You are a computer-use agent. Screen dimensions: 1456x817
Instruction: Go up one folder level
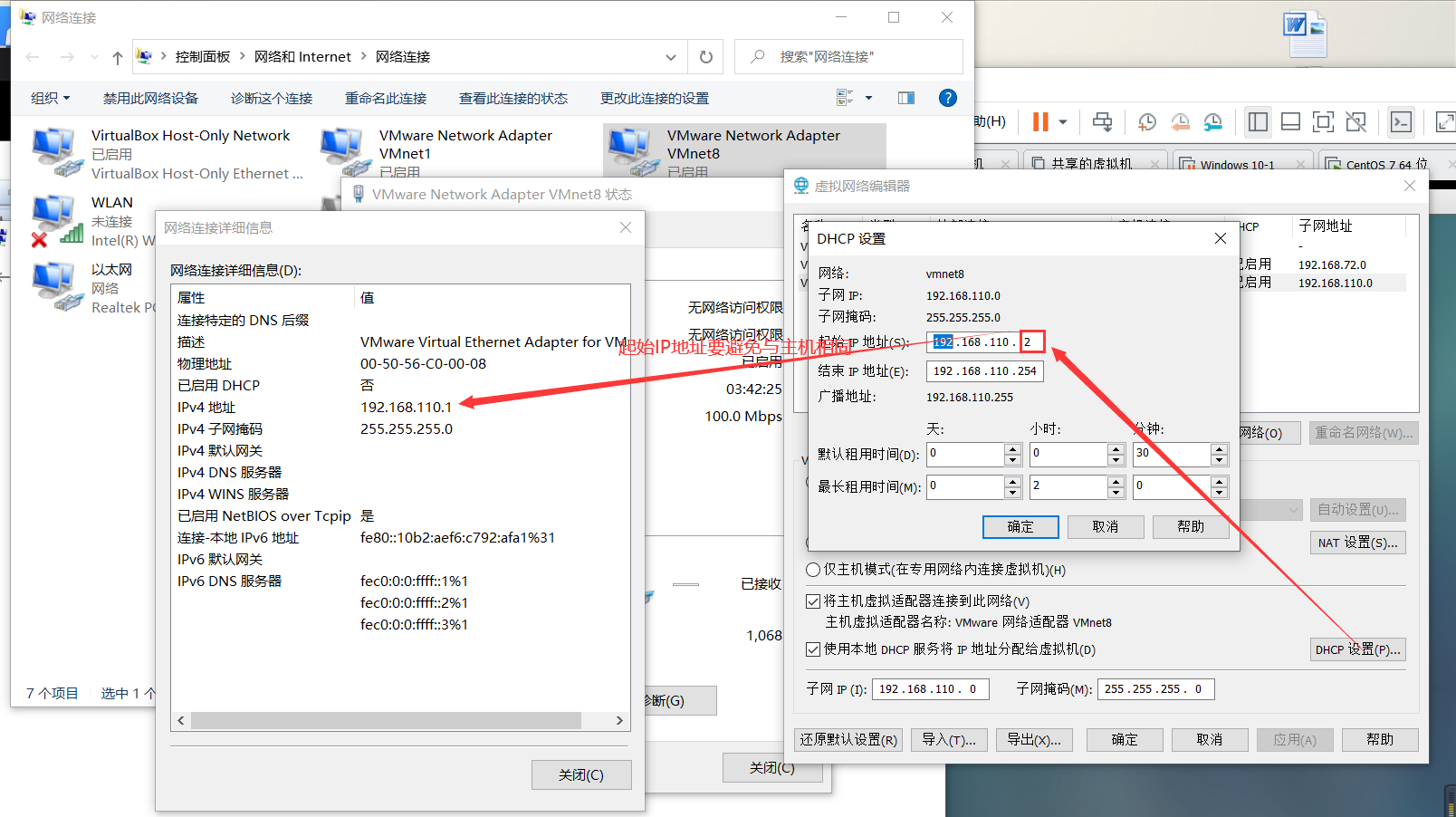coord(117,57)
